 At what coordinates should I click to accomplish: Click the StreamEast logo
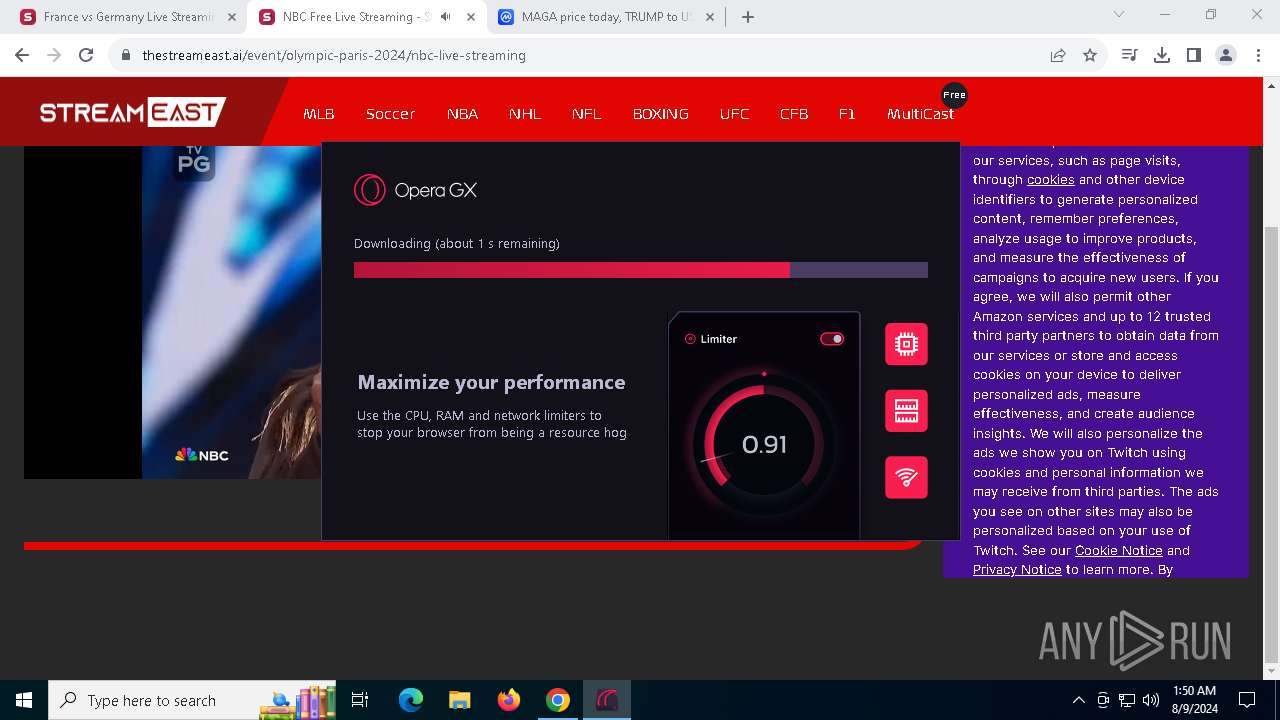click(133, 112)
